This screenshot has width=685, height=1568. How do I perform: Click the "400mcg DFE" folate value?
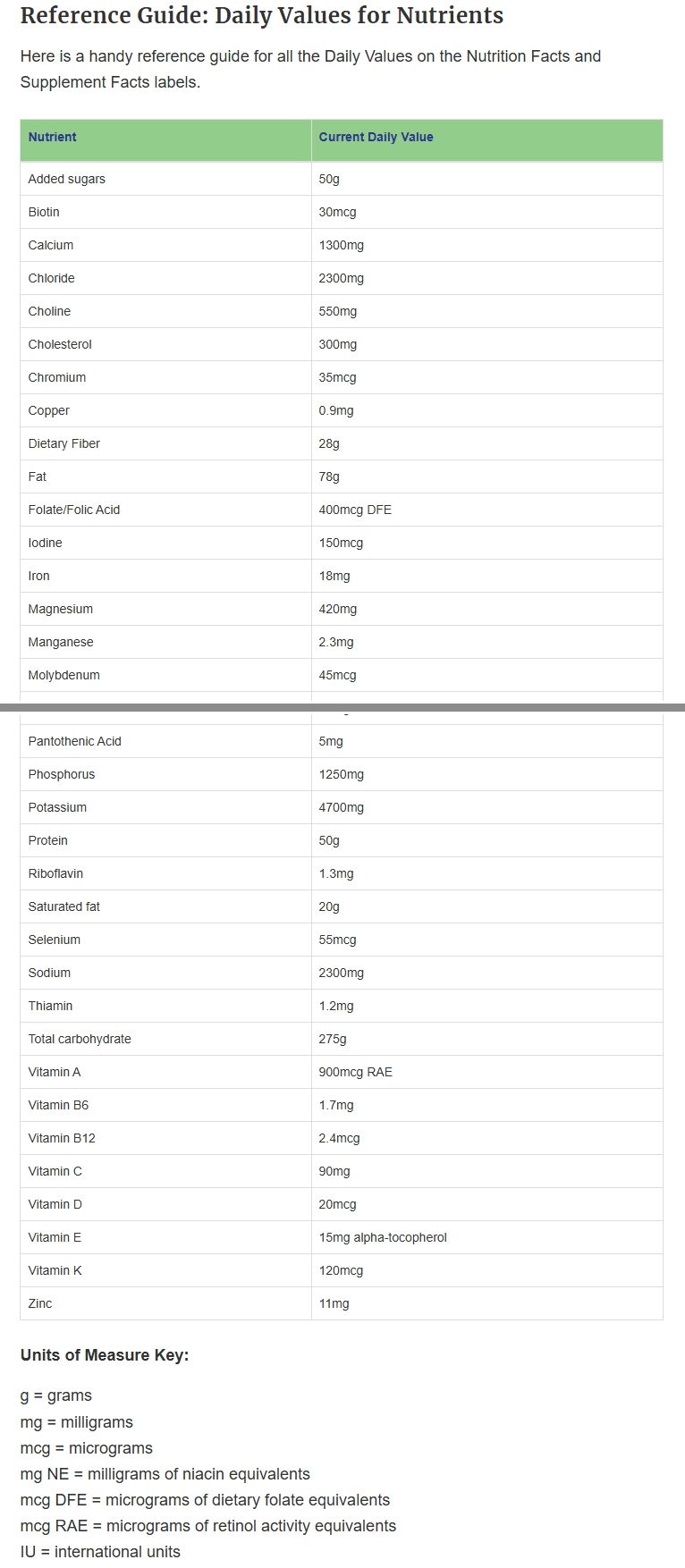point(355,510)
